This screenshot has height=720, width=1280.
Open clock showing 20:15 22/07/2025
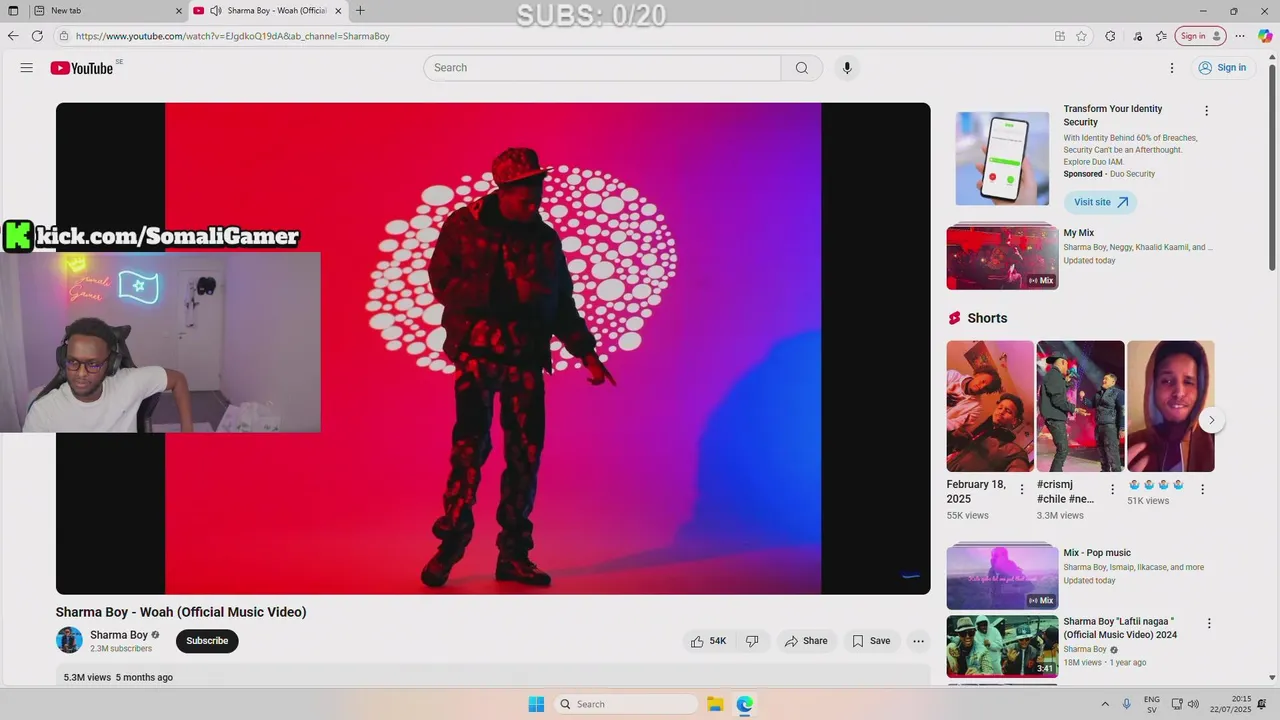(1230, 704)
